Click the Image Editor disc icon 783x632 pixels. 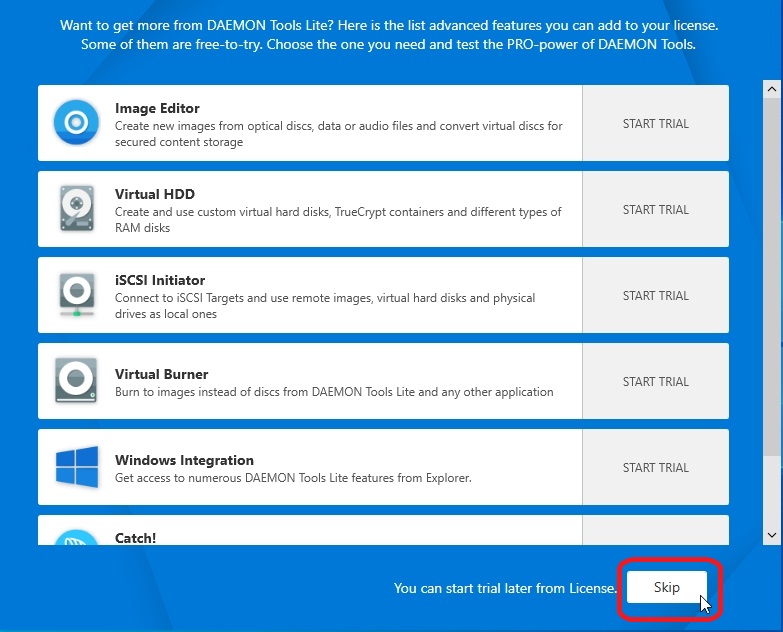[76, 122]
